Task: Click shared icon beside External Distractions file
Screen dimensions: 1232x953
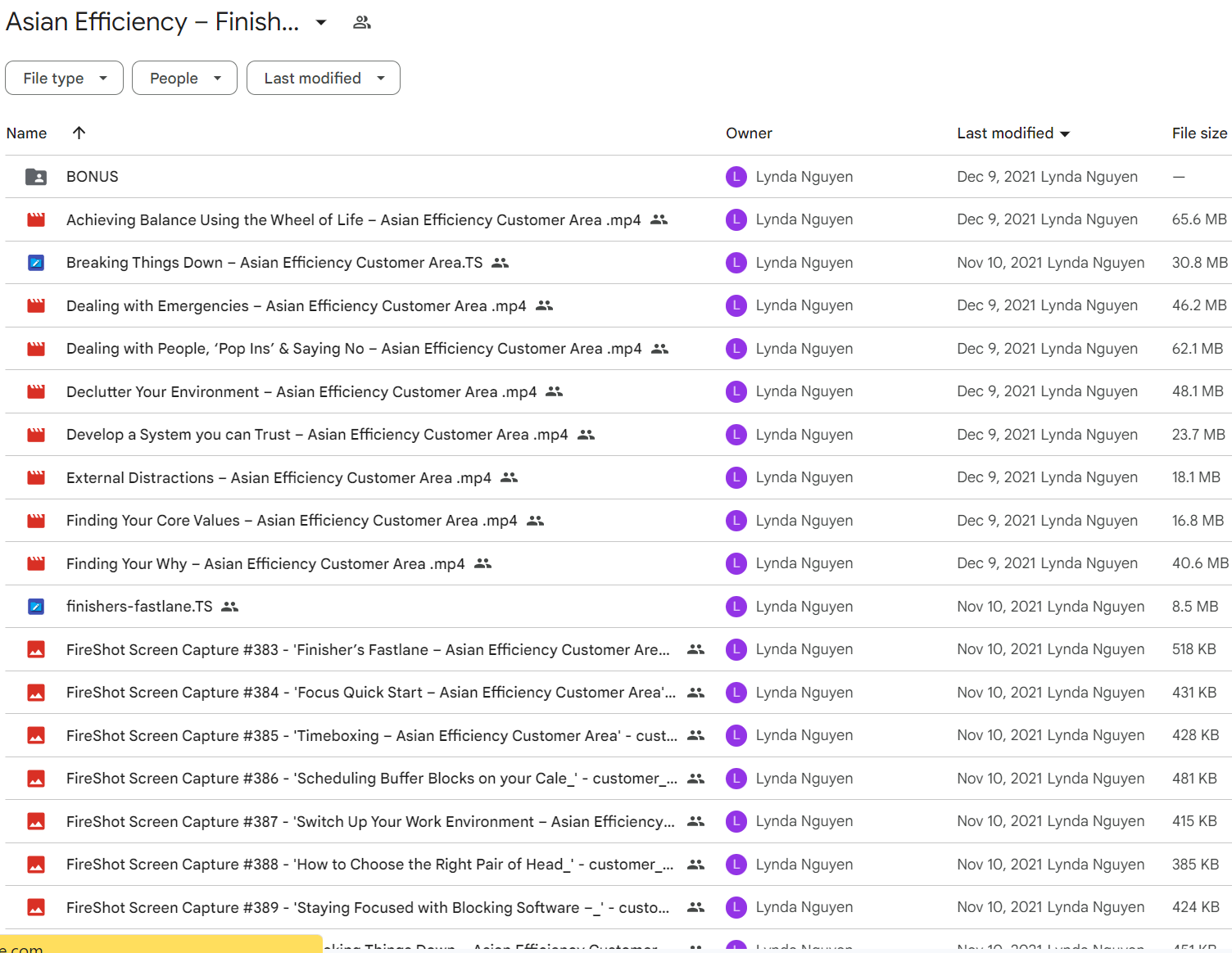Action: tap(510, 477)
